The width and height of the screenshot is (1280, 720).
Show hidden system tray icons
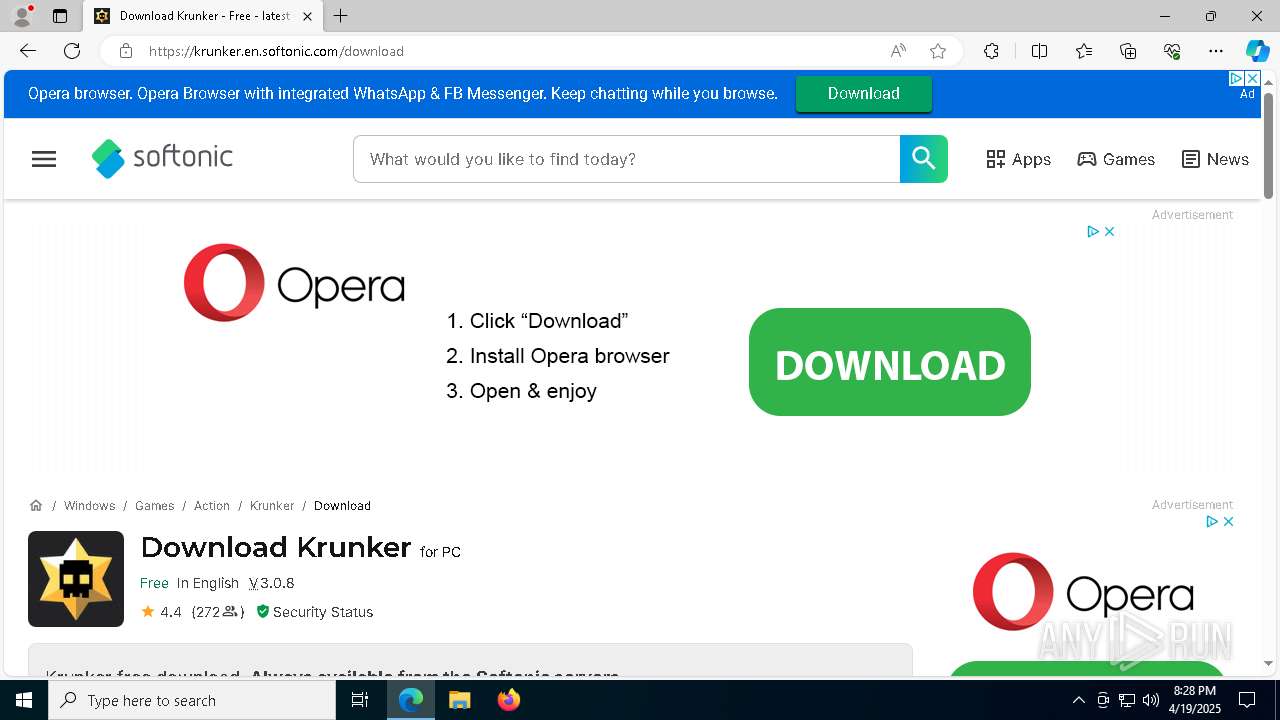click(1078, 700)
